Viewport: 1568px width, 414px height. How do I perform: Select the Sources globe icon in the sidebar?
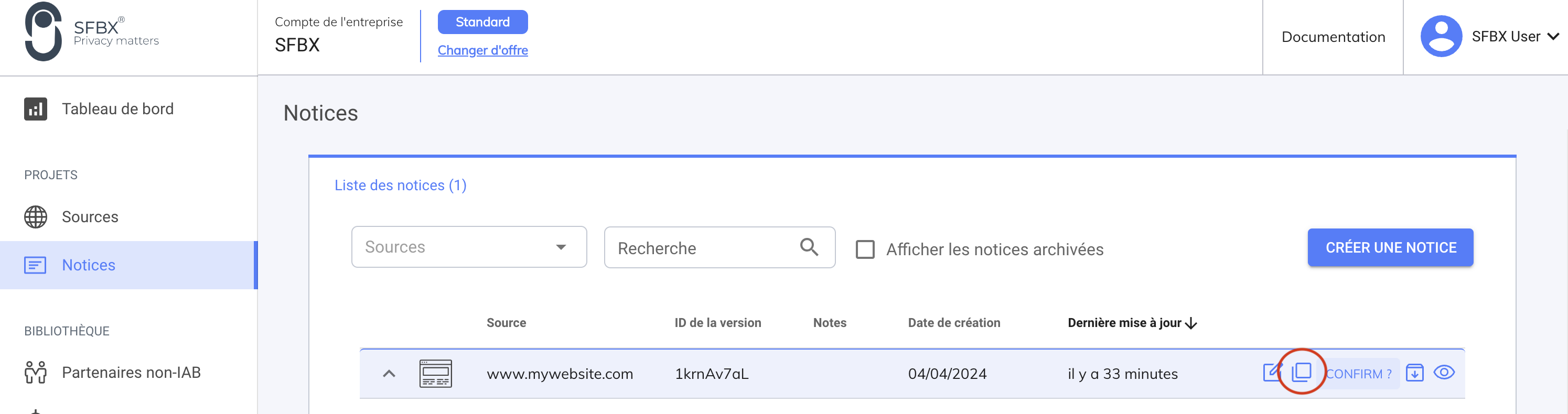[x=35, y=216]
